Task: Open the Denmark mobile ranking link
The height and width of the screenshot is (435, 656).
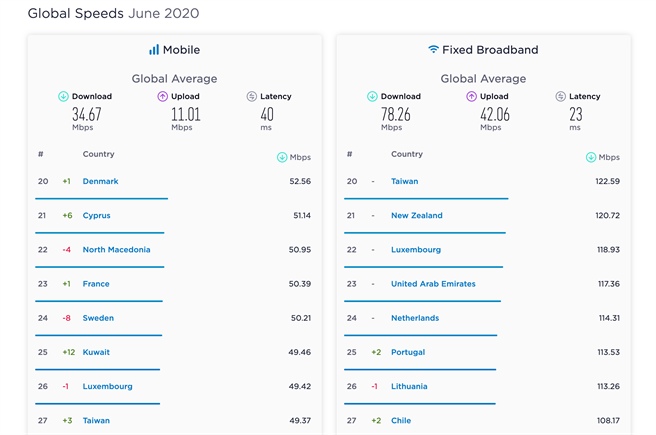Action: coord(100,181)
